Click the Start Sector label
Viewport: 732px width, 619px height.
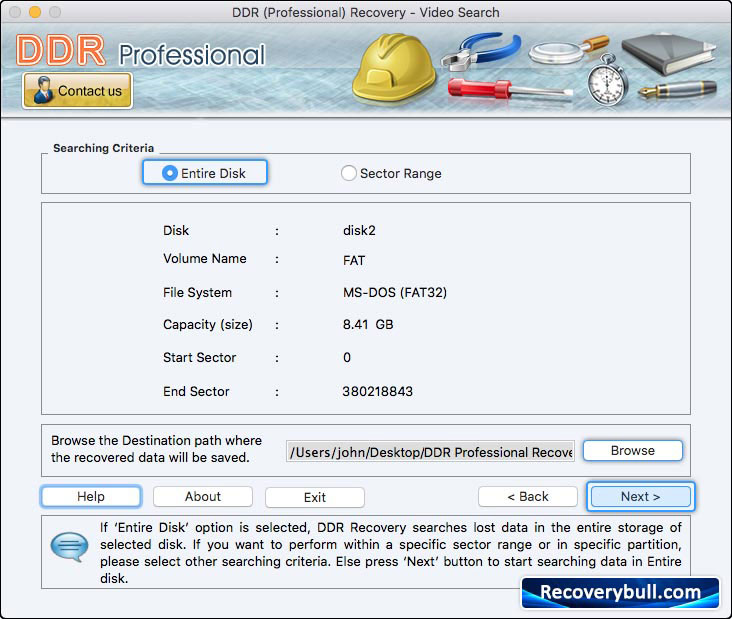(199, 358)
